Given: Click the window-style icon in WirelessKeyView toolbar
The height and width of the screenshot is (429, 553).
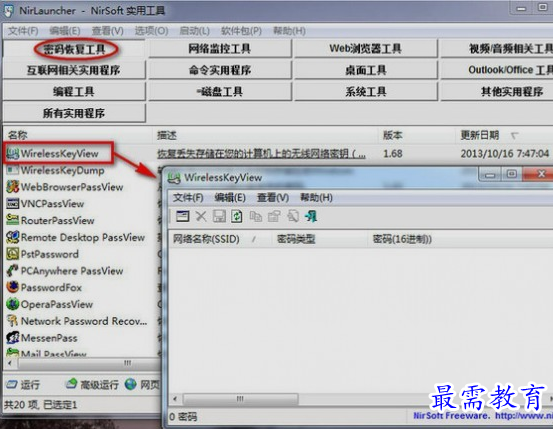Looking at the screenshot, I should click(x=182, y=216).
